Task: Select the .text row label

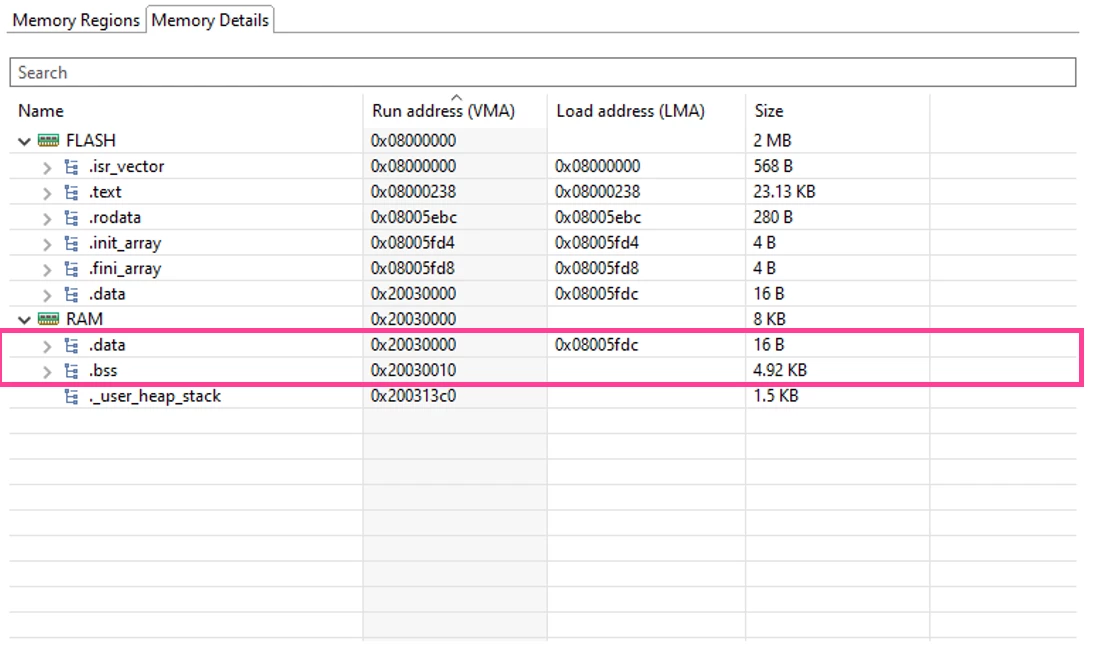Action: [105, 191]
